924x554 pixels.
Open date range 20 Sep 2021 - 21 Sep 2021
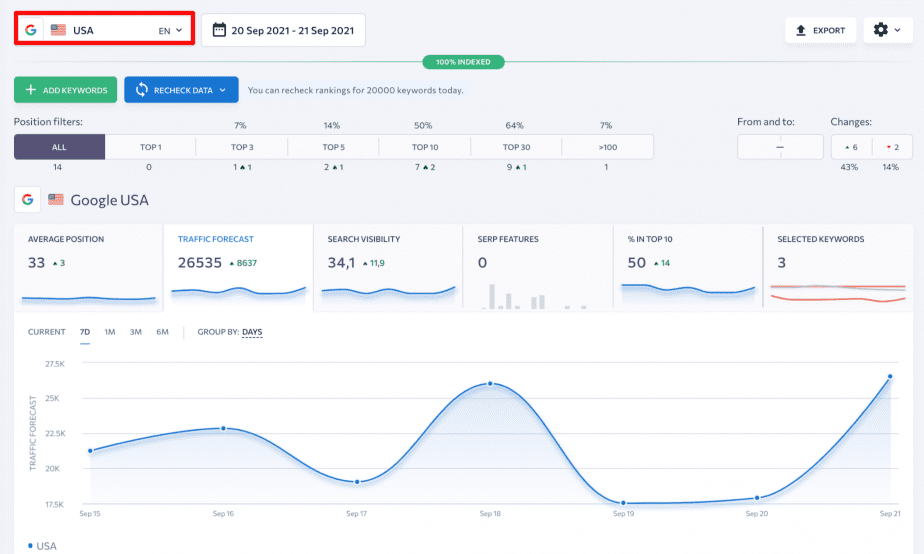point(283,30)
